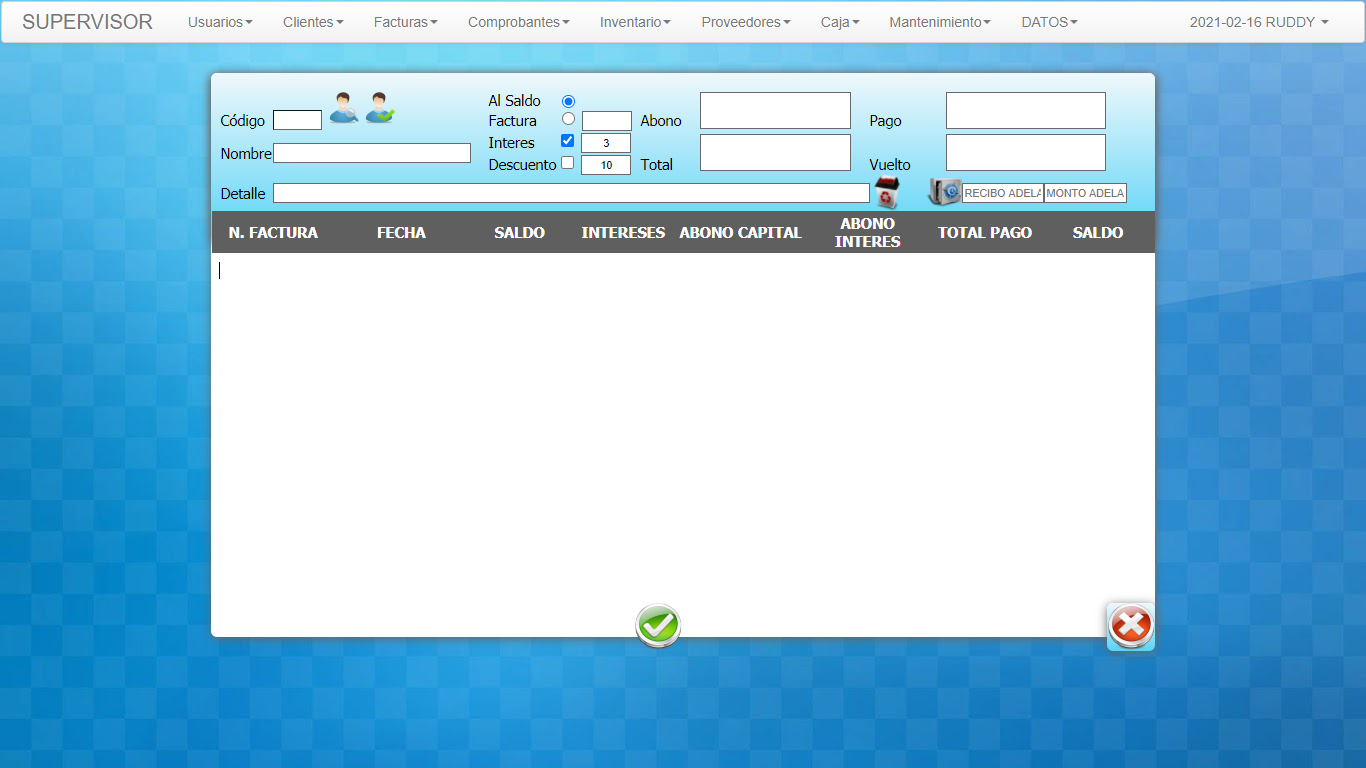Click the red recycle trash bin icon
Viewport: 1366px width, 768px height.
tap(887, 192)
